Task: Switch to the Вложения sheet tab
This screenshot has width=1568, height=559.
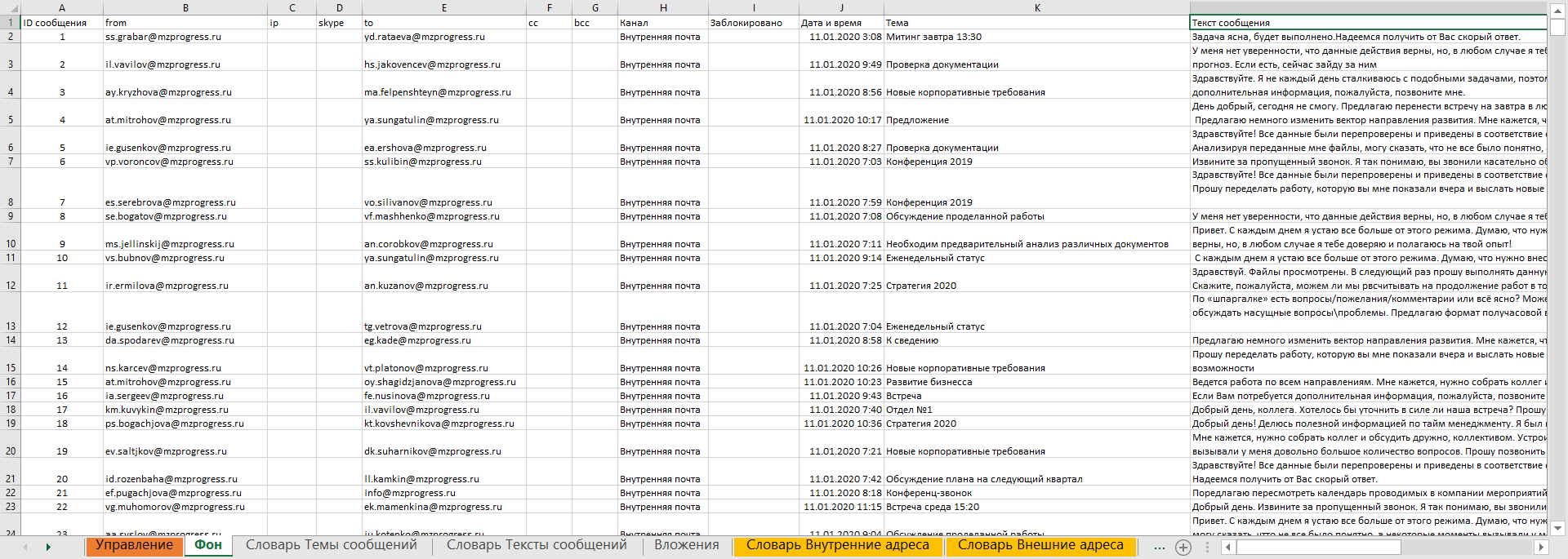Action: point(686,546)
